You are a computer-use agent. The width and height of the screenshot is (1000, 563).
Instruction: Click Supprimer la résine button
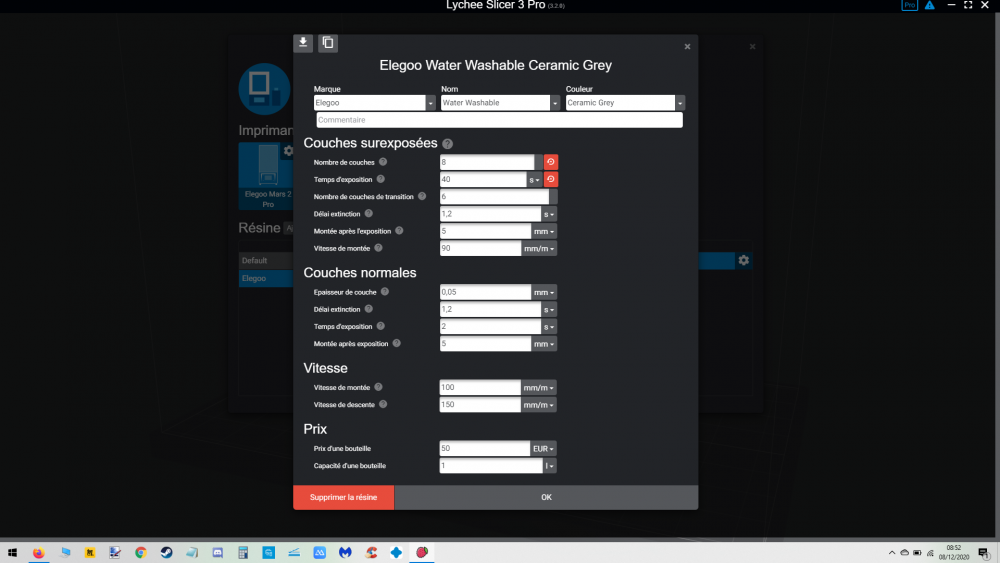pos(344,497)
